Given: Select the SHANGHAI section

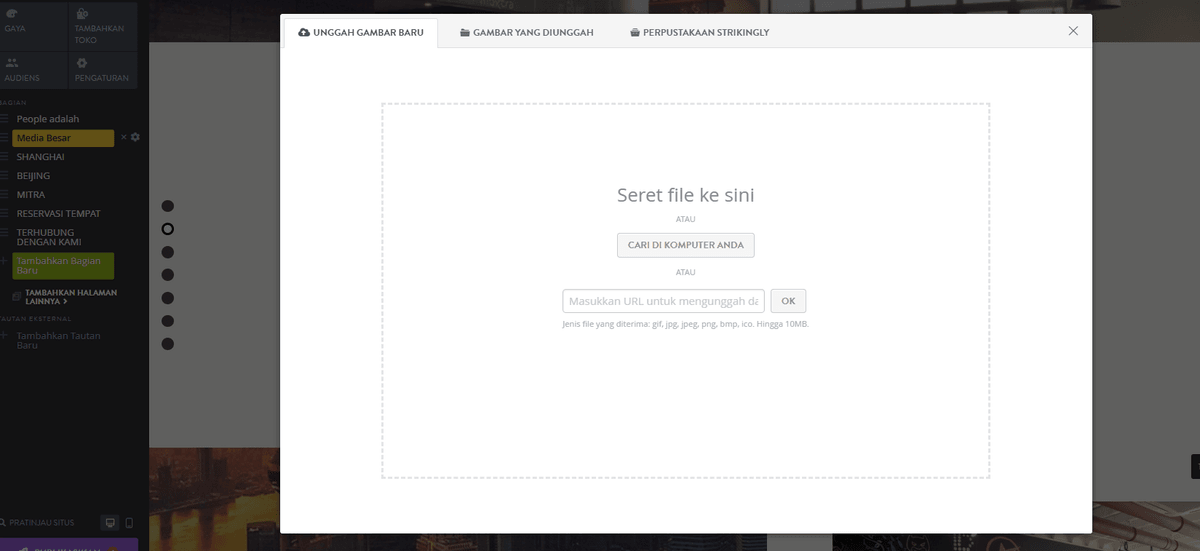Looking at the screenshot, I should (x=41, y=157).
